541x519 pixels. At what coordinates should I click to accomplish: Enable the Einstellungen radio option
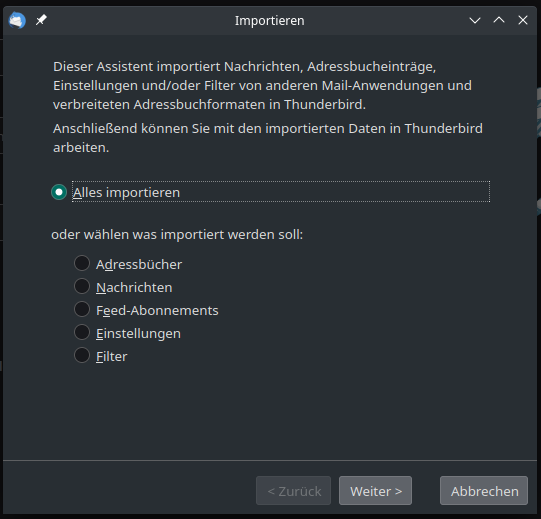click(x=82, y=332)
